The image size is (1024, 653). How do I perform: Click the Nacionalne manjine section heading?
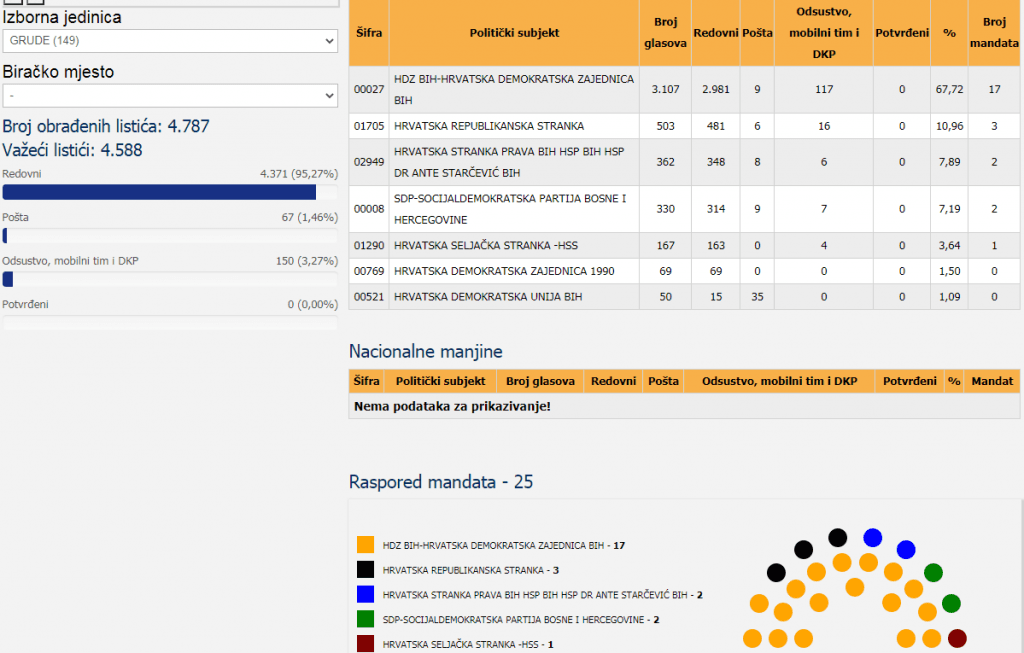coord(425,351)
